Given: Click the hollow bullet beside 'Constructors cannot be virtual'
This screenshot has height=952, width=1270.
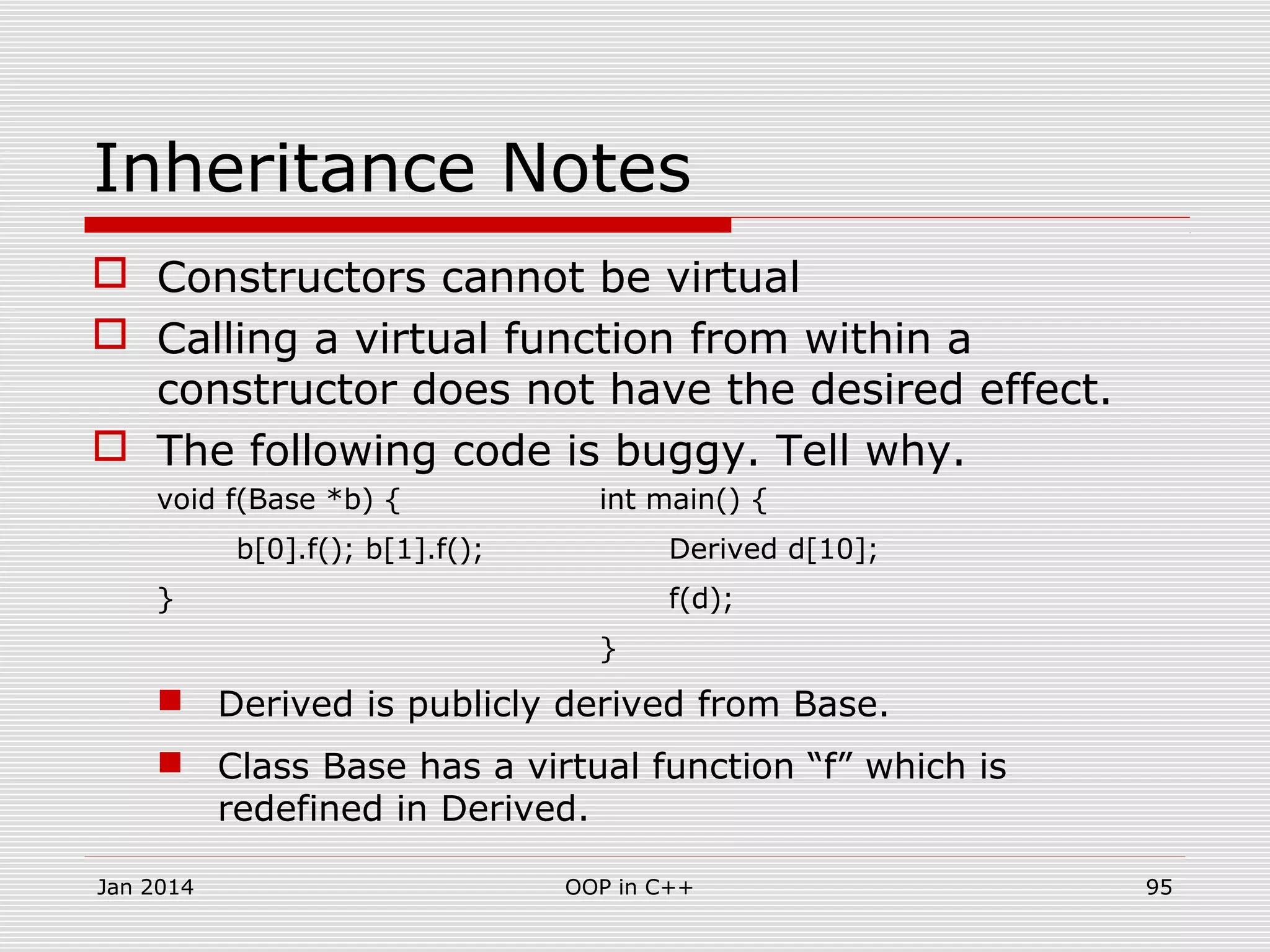Looking at the screenshot, I should [x=110, y=273].
